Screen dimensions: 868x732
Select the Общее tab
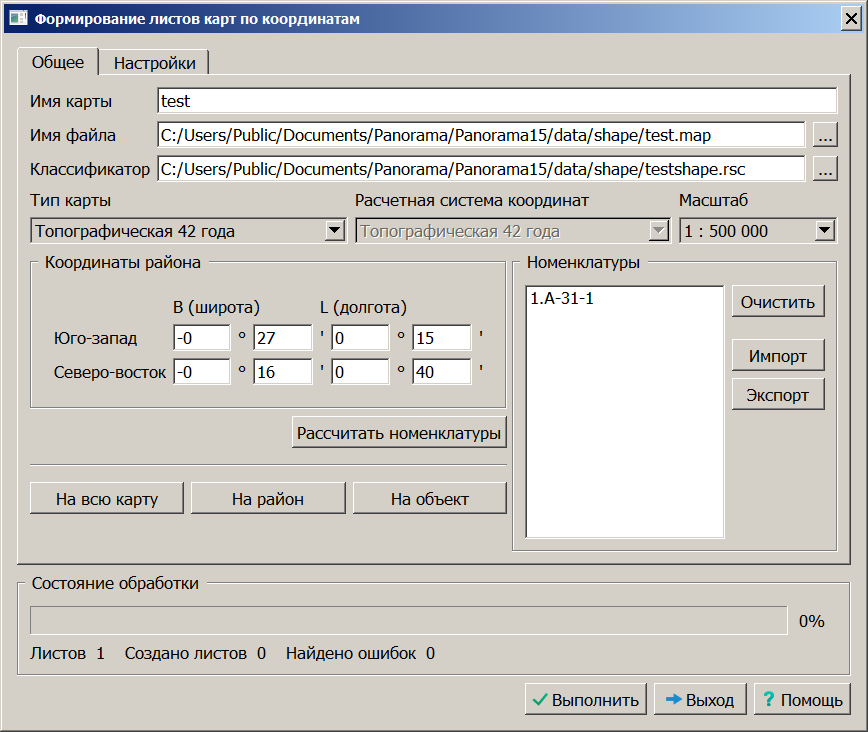58,62
